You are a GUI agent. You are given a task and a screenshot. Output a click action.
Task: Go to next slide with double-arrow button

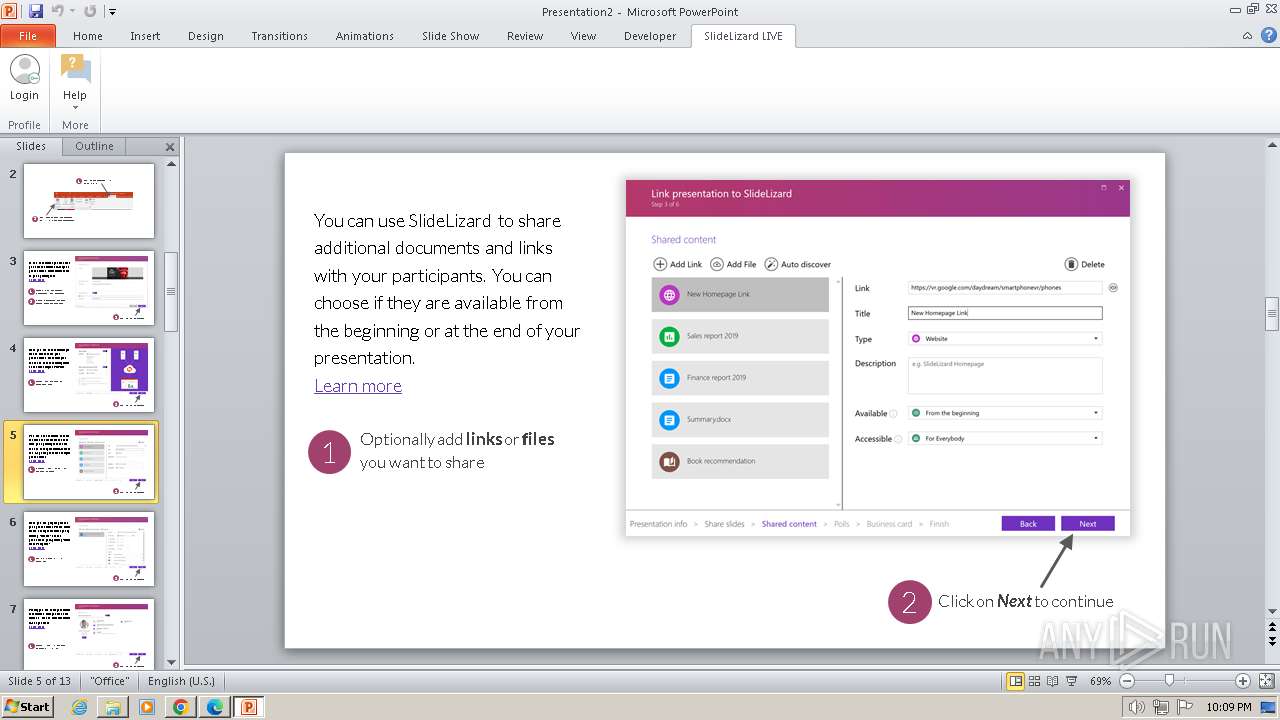click(x=1272, y=640)
